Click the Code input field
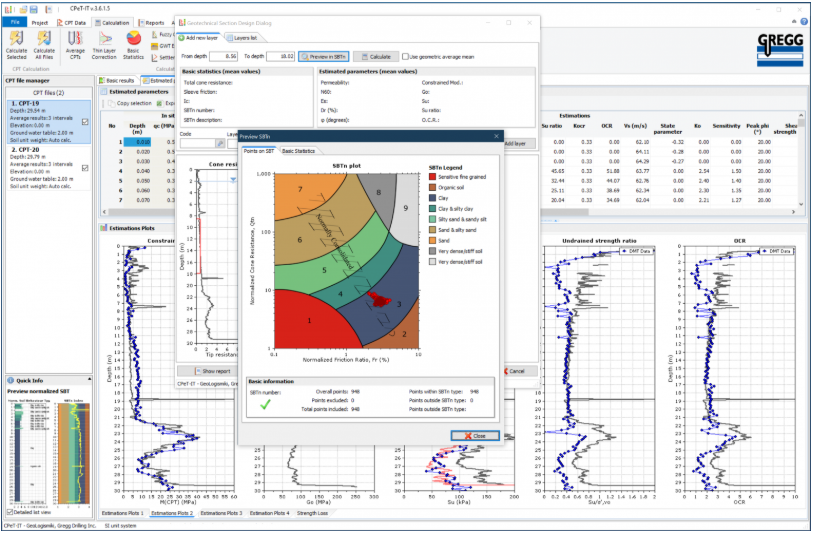Viewport: 813px width, 534px height. click(x=198, y=143)
